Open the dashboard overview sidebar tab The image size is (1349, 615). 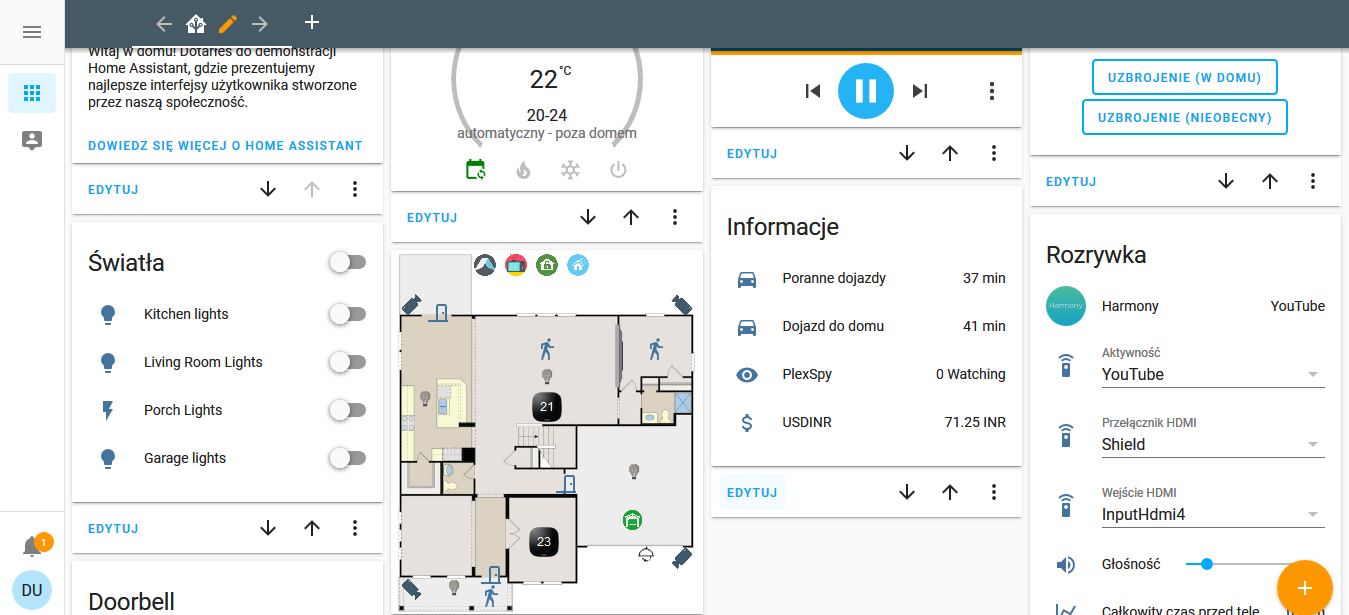tap(32, 93)
